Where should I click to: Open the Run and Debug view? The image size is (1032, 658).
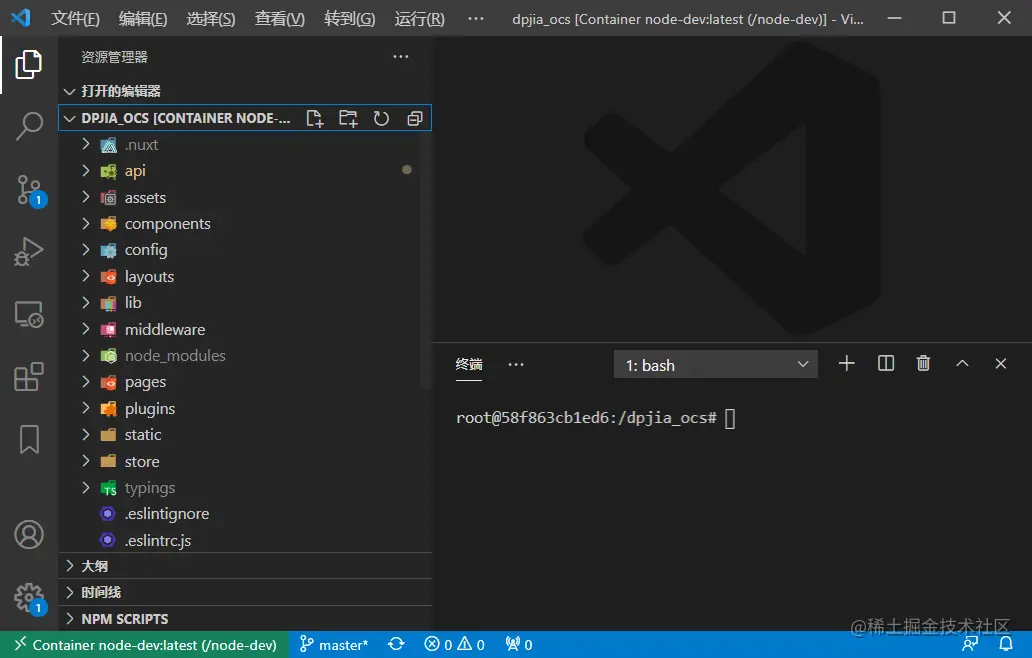coord(28,252)
